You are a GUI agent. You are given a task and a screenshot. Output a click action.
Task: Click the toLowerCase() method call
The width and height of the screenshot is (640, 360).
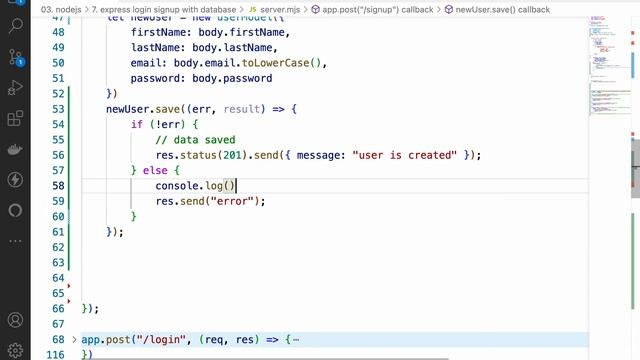[282, 63]
